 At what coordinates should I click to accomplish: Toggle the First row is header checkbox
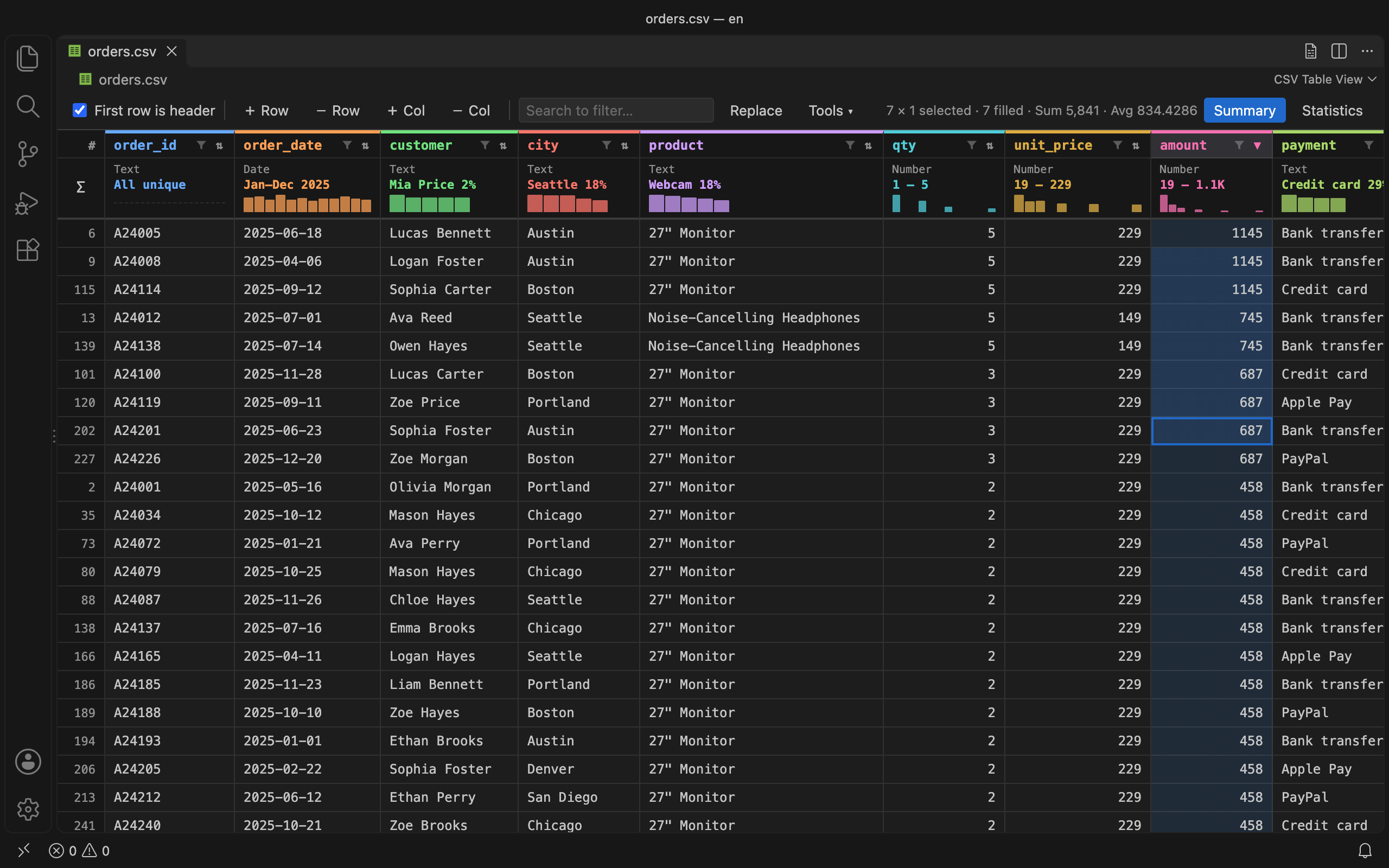[x=80, y=110]
